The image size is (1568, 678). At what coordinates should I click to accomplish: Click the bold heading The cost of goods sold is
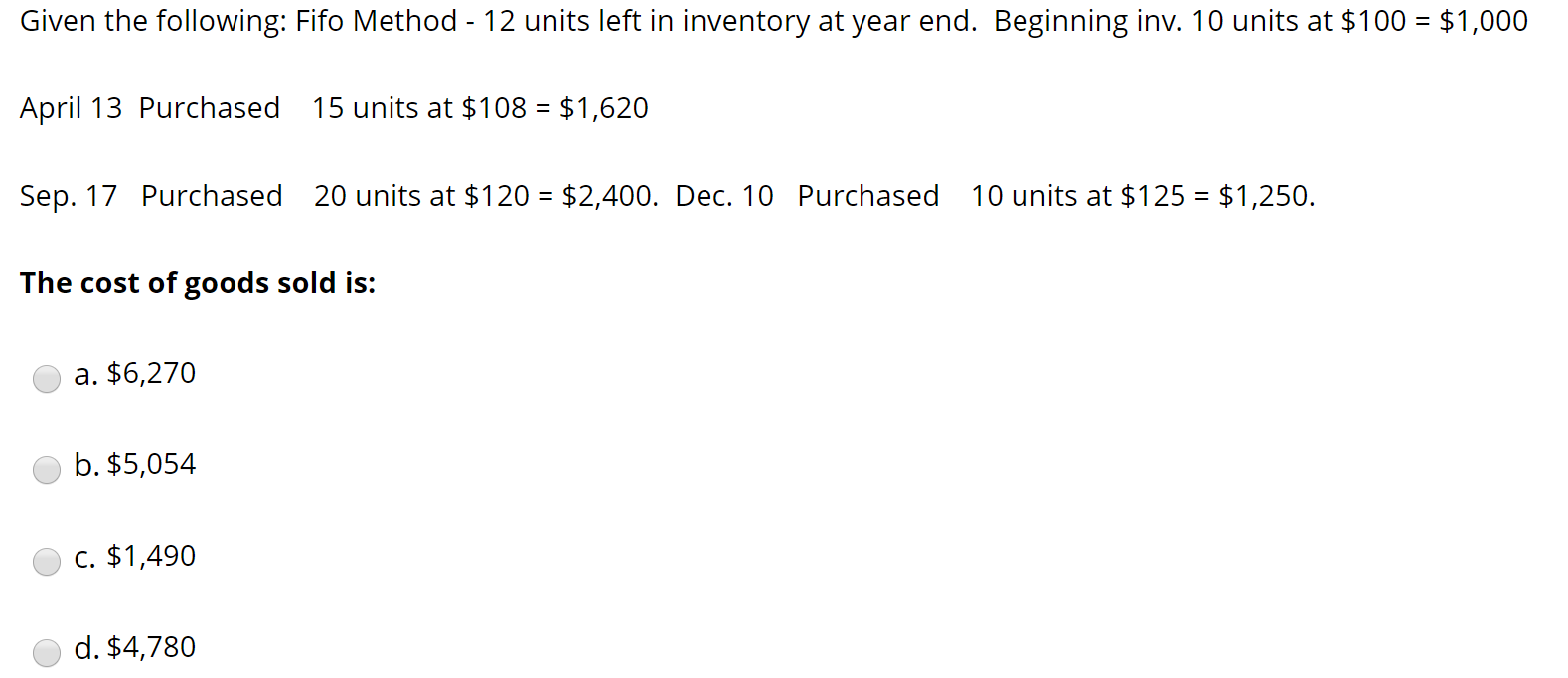click(x=197, y=283)
